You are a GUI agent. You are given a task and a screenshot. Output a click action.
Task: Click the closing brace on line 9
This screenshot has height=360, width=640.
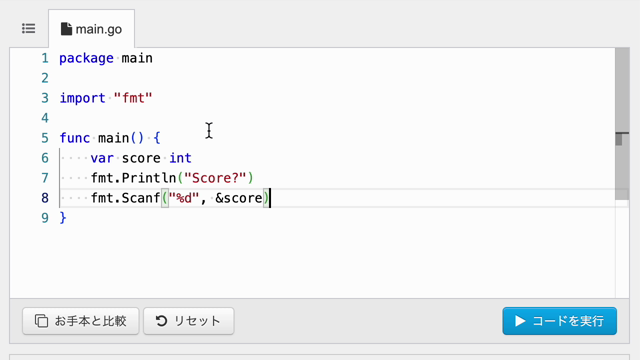(x=63, y=218)
